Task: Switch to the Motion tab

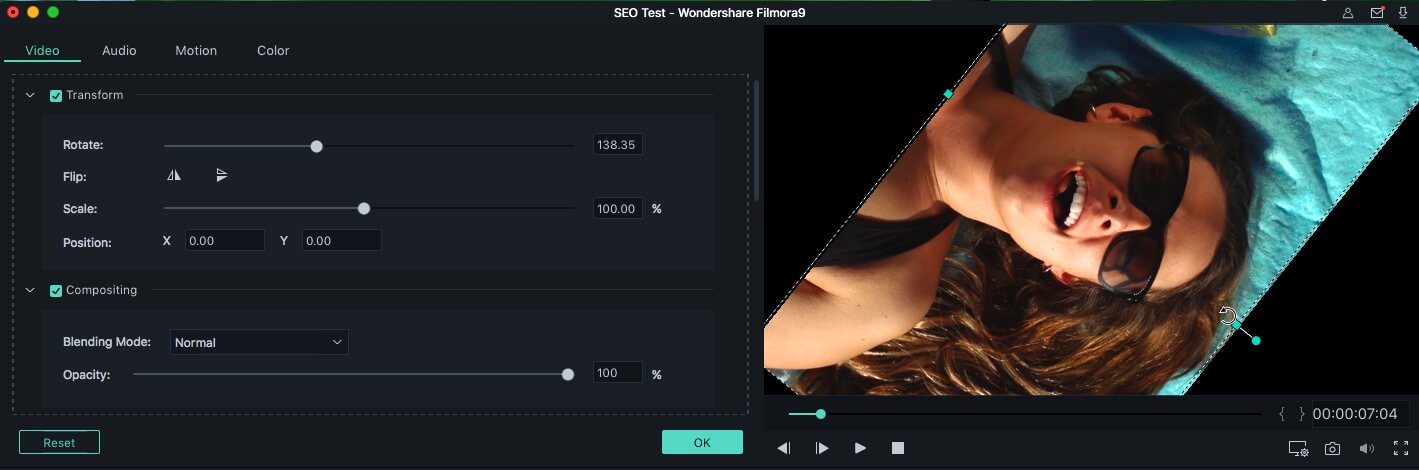Action: 196,50
